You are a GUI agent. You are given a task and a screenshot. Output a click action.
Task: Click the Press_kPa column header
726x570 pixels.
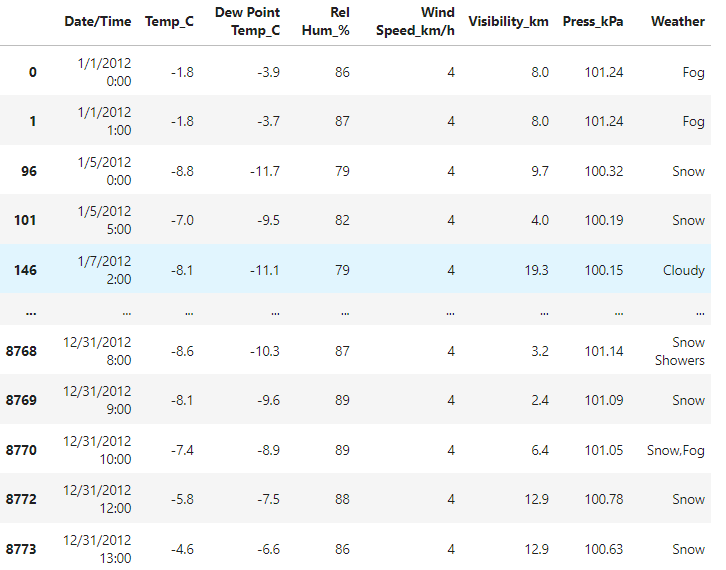tap(592, 21)
